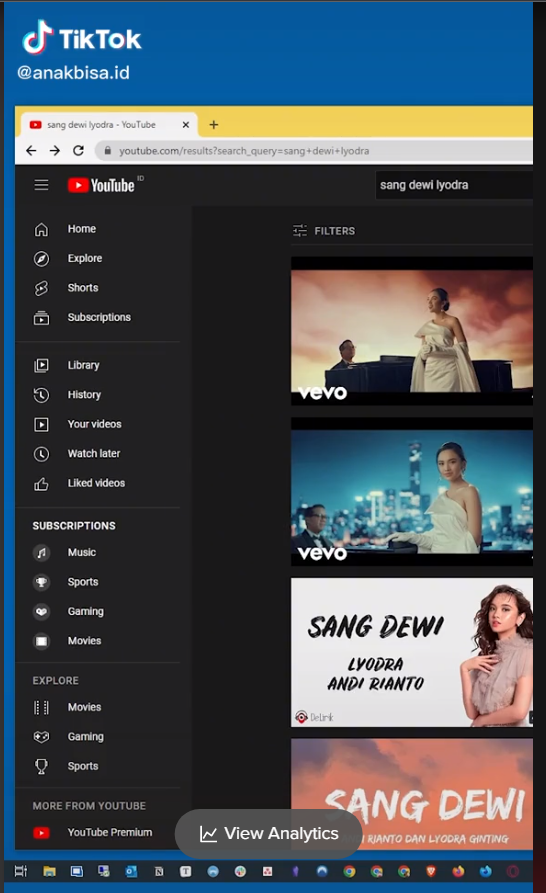Reload the page with refresh icon
The width and height of the screenshot is (546, 893).
click(x=79, y=150)
